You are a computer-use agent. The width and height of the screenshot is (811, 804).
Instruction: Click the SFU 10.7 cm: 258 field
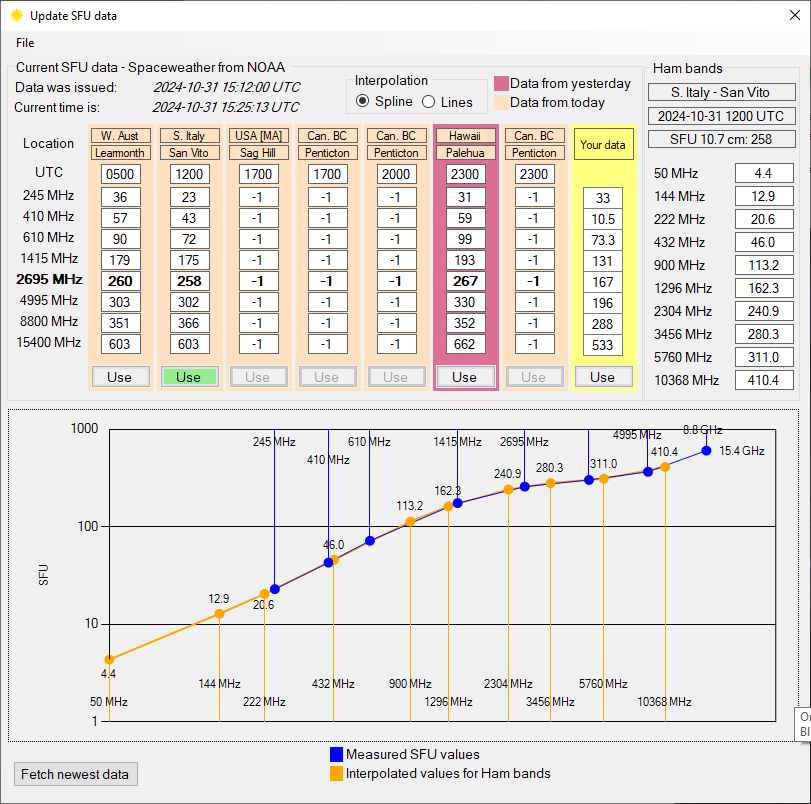pyautogui.click(x=722, y=139)
